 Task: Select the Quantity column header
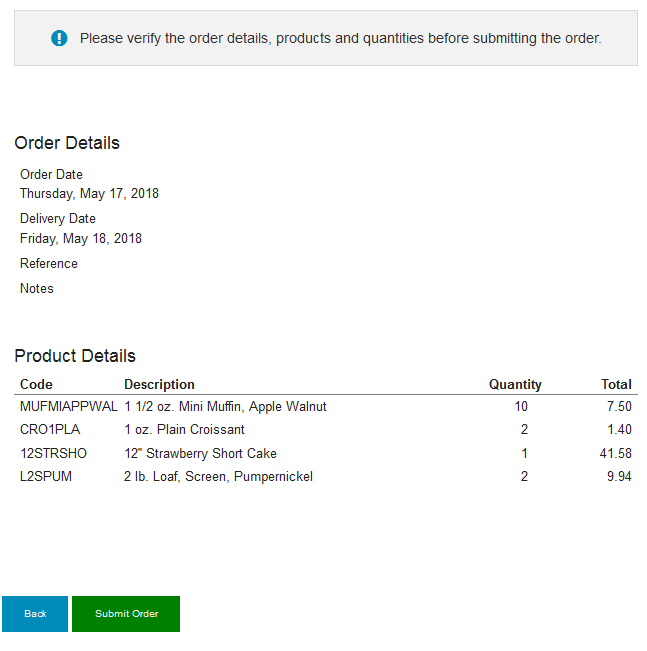click(515, 384)
